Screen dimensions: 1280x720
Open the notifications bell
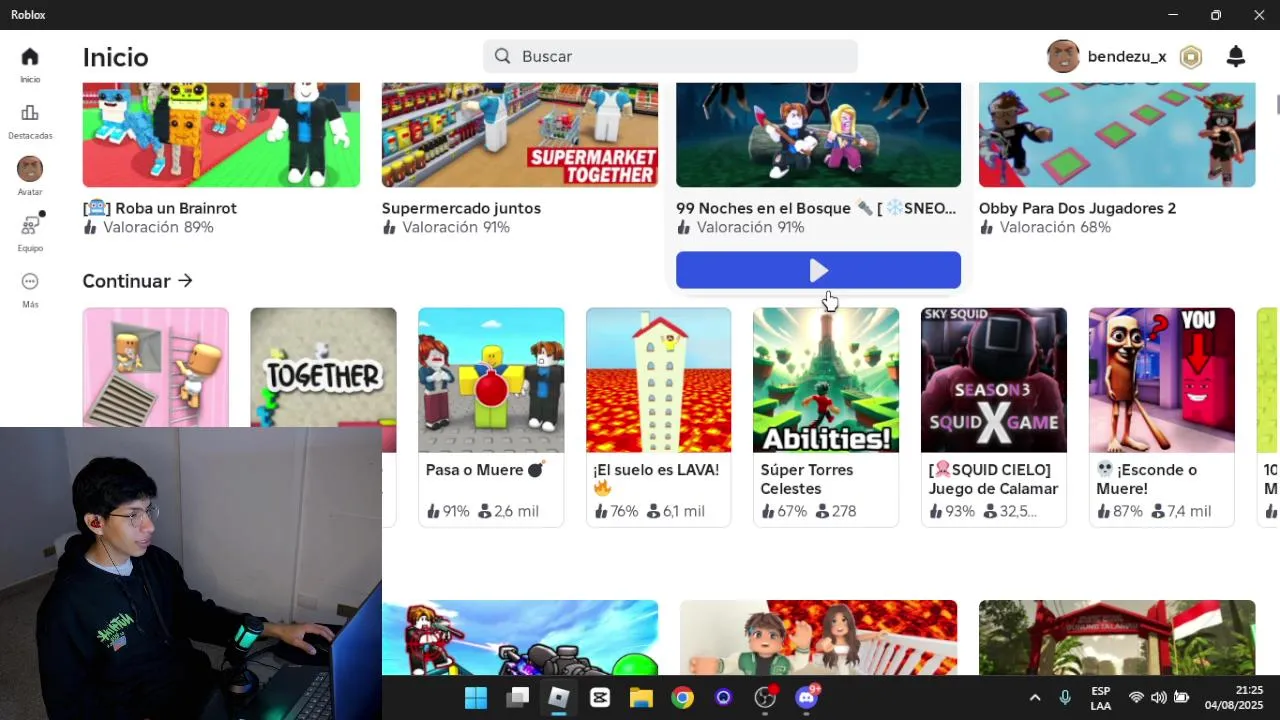pos(1236,57)
